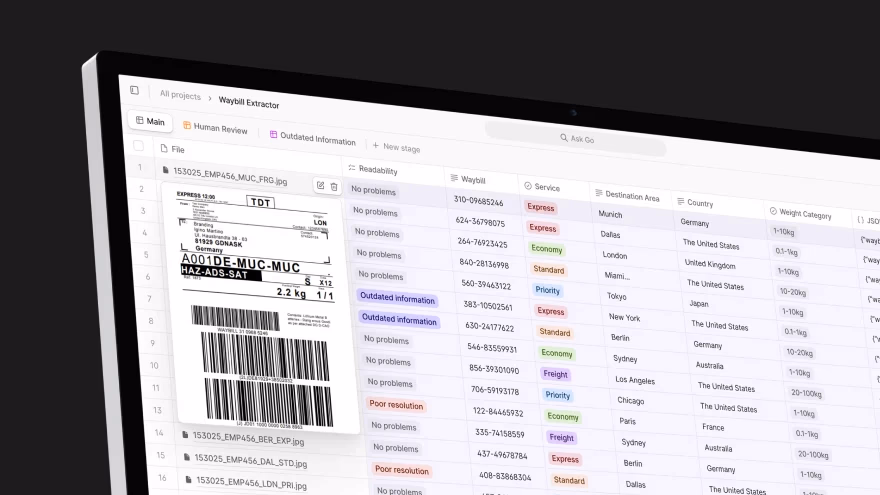The image size is (880, 495).
Task: Click the Readability column header icon
Action: pyautogui.click(x=352, y=168)
